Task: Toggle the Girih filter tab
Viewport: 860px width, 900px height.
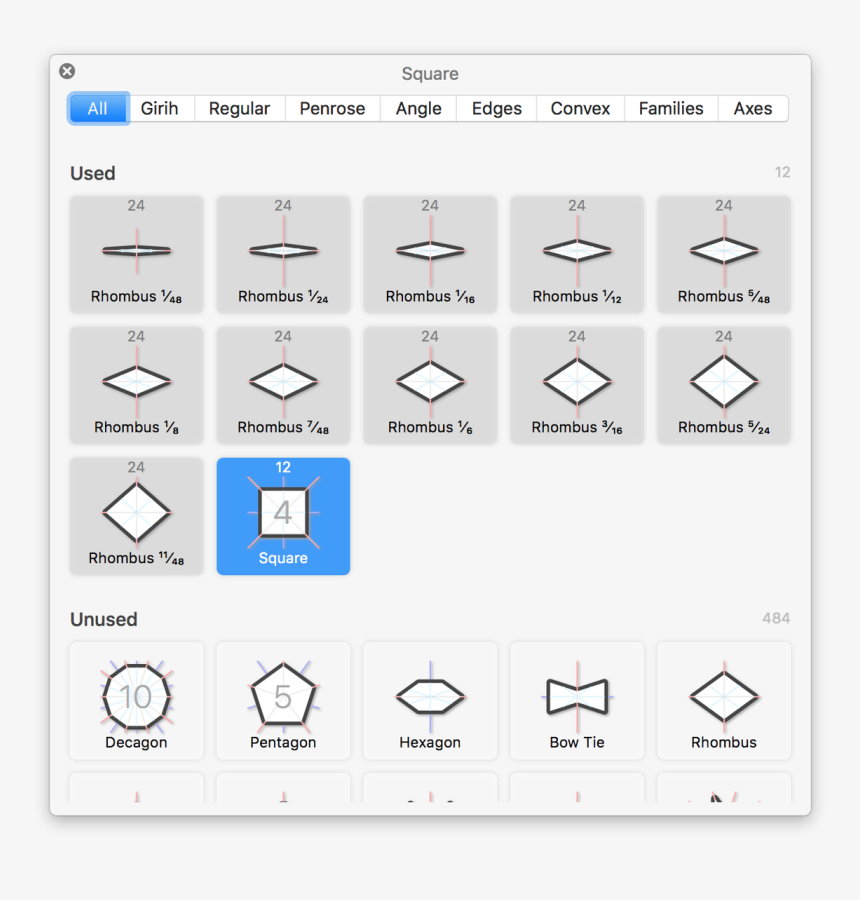Action: [x=161, y=108]
